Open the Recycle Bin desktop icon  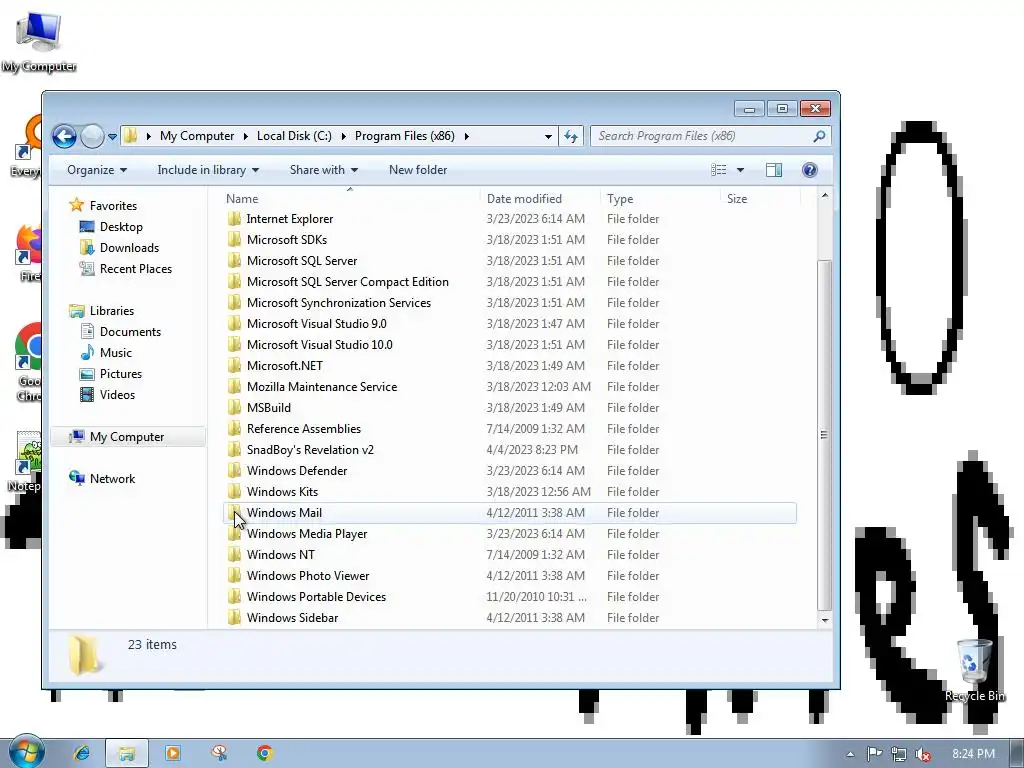click(974, 671)
